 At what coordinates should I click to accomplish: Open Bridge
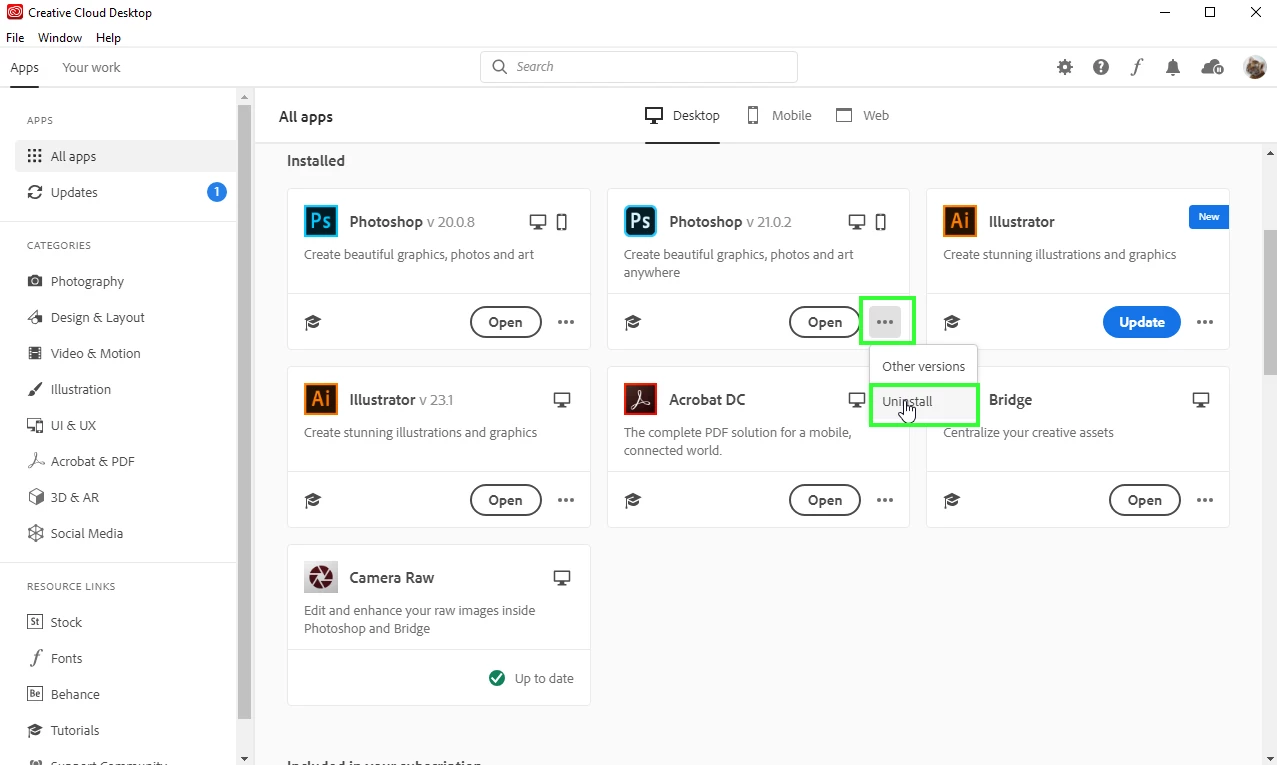click(x=1145, y=500)
